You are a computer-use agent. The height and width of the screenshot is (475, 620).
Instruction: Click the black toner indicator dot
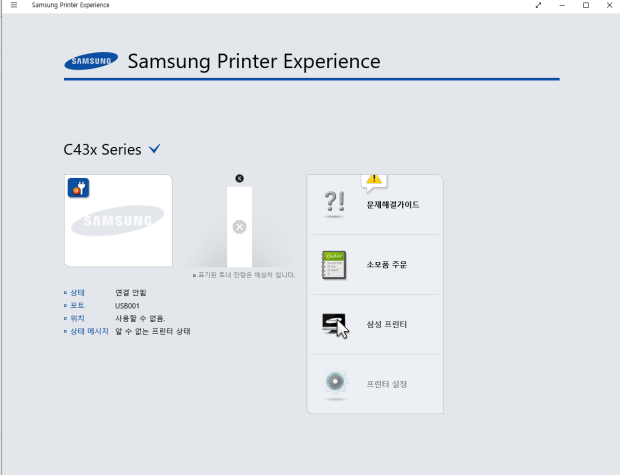pos(239,178)
